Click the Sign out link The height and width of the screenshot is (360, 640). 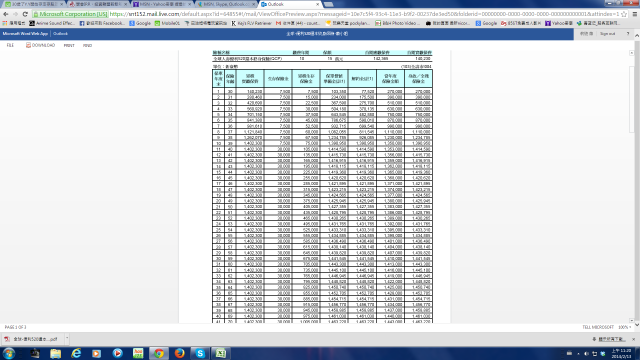pyautogui.click(x=607, y=33)
